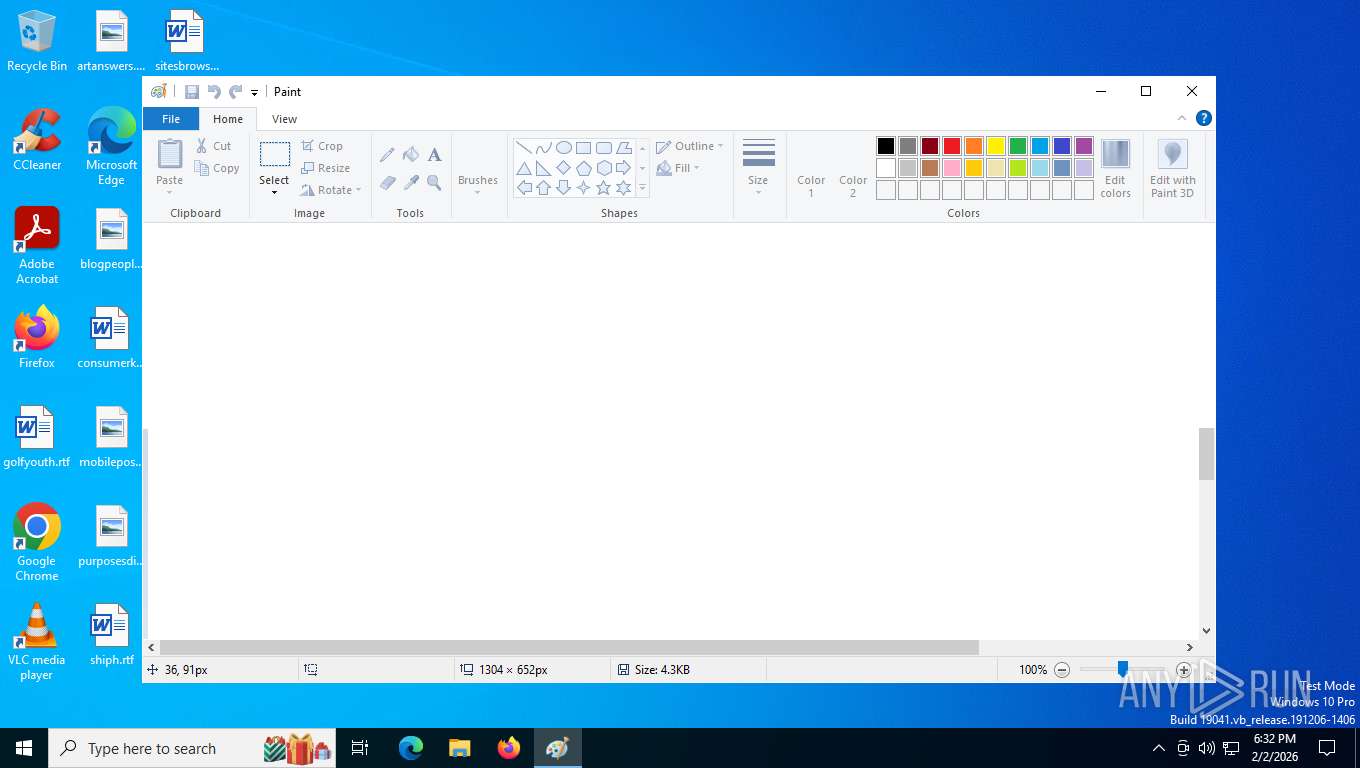Open Customize Quick Access Toolbar arrow
This screenshot has height=768, width=1360.
coord(254,92)
